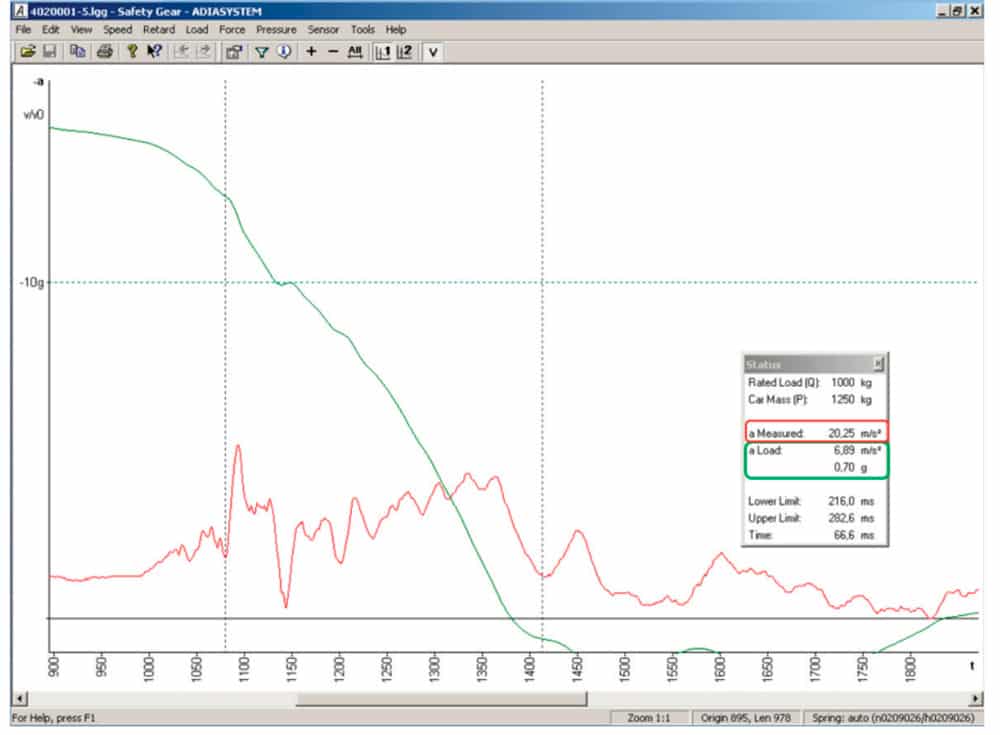Click the horizontal scrollbar thumb
Image resolution: width=1000 pixels, height=735 pixels.
tap(441, 699)
